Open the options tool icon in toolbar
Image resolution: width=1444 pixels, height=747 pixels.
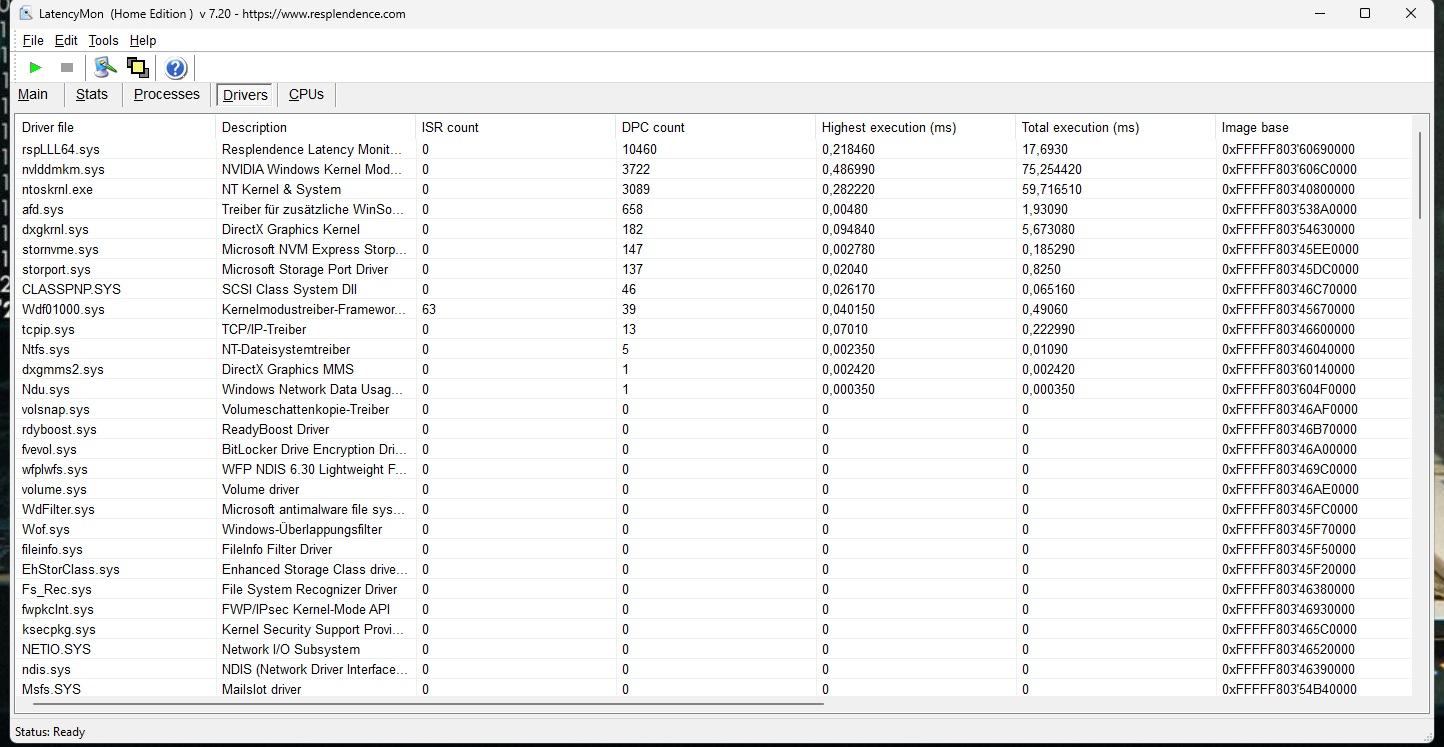click(105, 68)
